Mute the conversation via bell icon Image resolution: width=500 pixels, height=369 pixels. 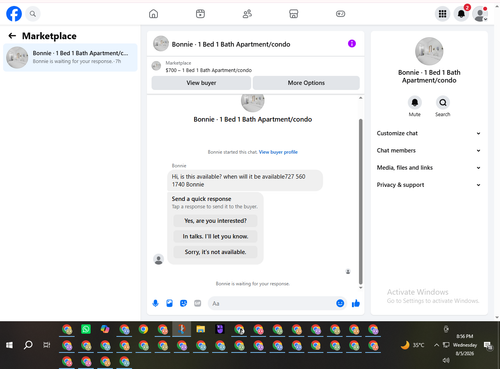click(415, 102)
